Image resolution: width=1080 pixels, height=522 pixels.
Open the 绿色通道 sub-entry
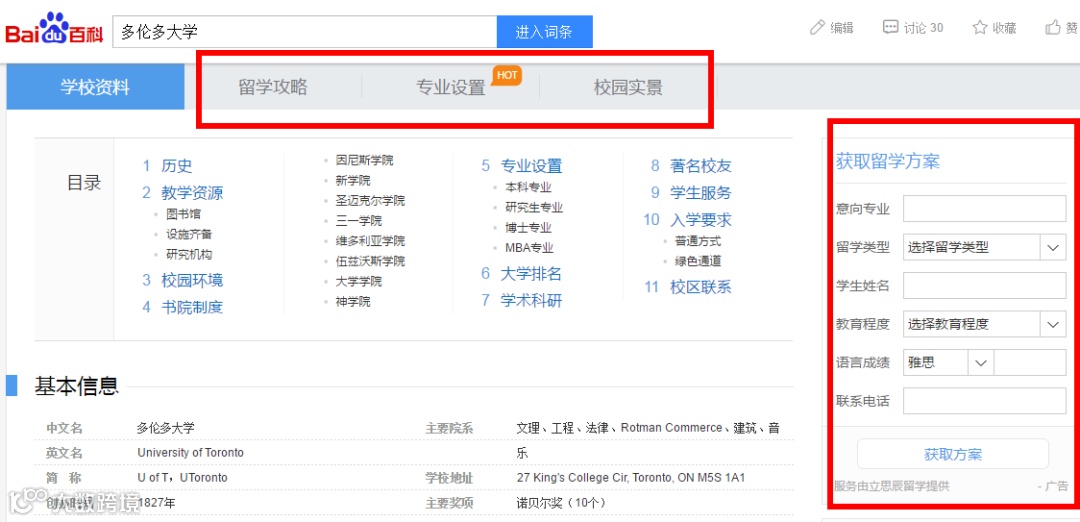point(698,261)
